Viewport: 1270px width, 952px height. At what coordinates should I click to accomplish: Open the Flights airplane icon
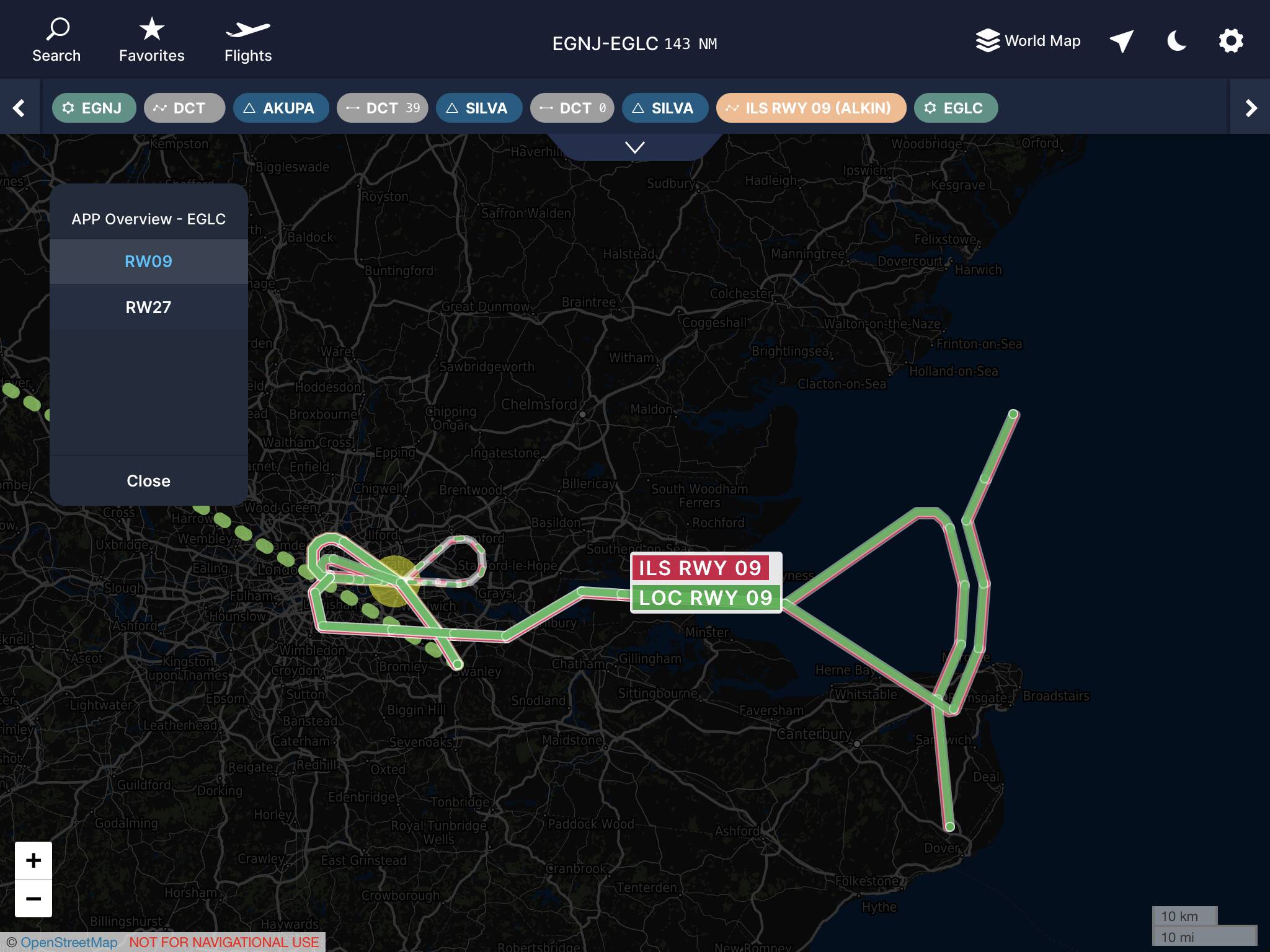[247, 29]
